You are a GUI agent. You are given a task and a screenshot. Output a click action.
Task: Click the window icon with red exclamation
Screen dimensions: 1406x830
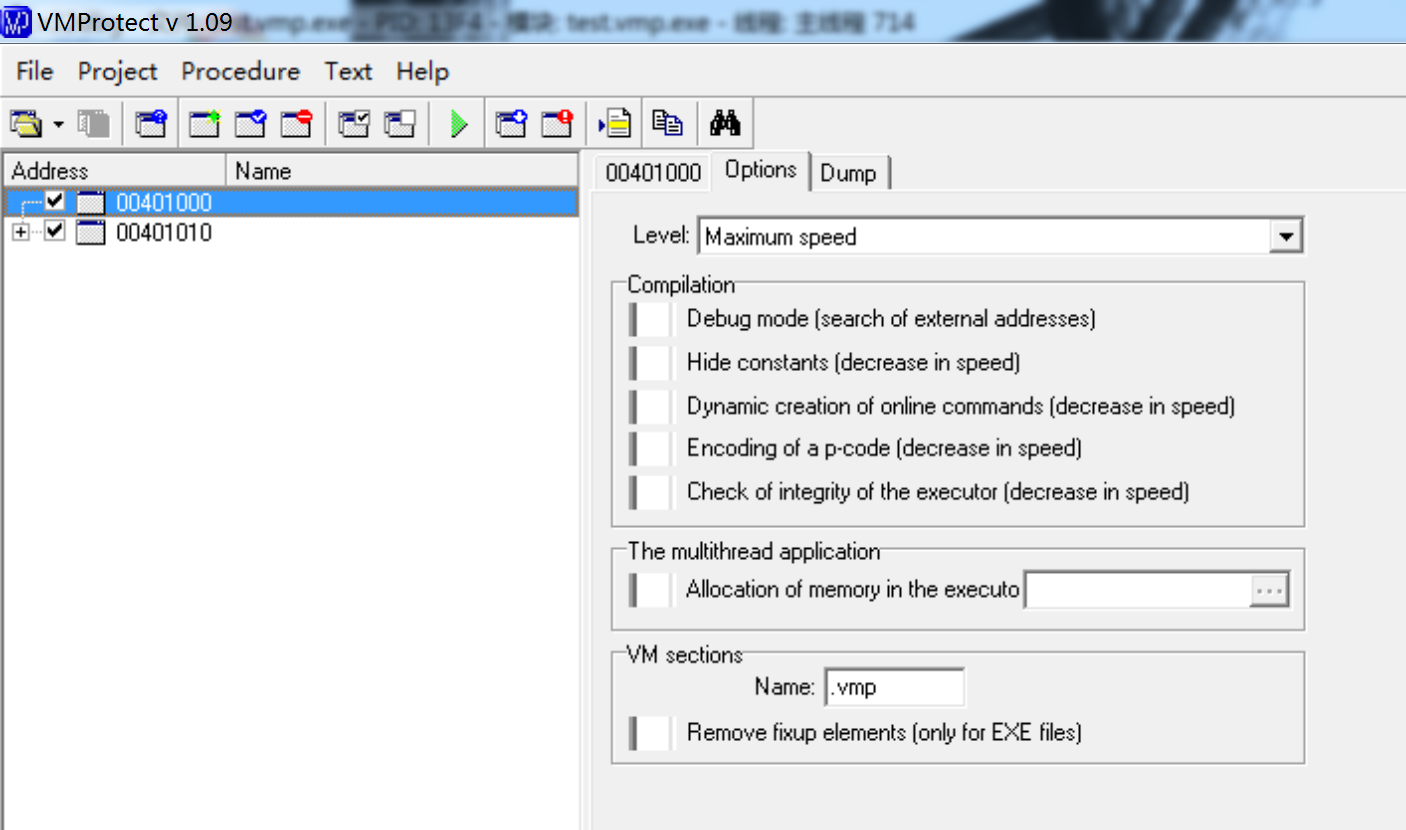(x=558, y=124)
